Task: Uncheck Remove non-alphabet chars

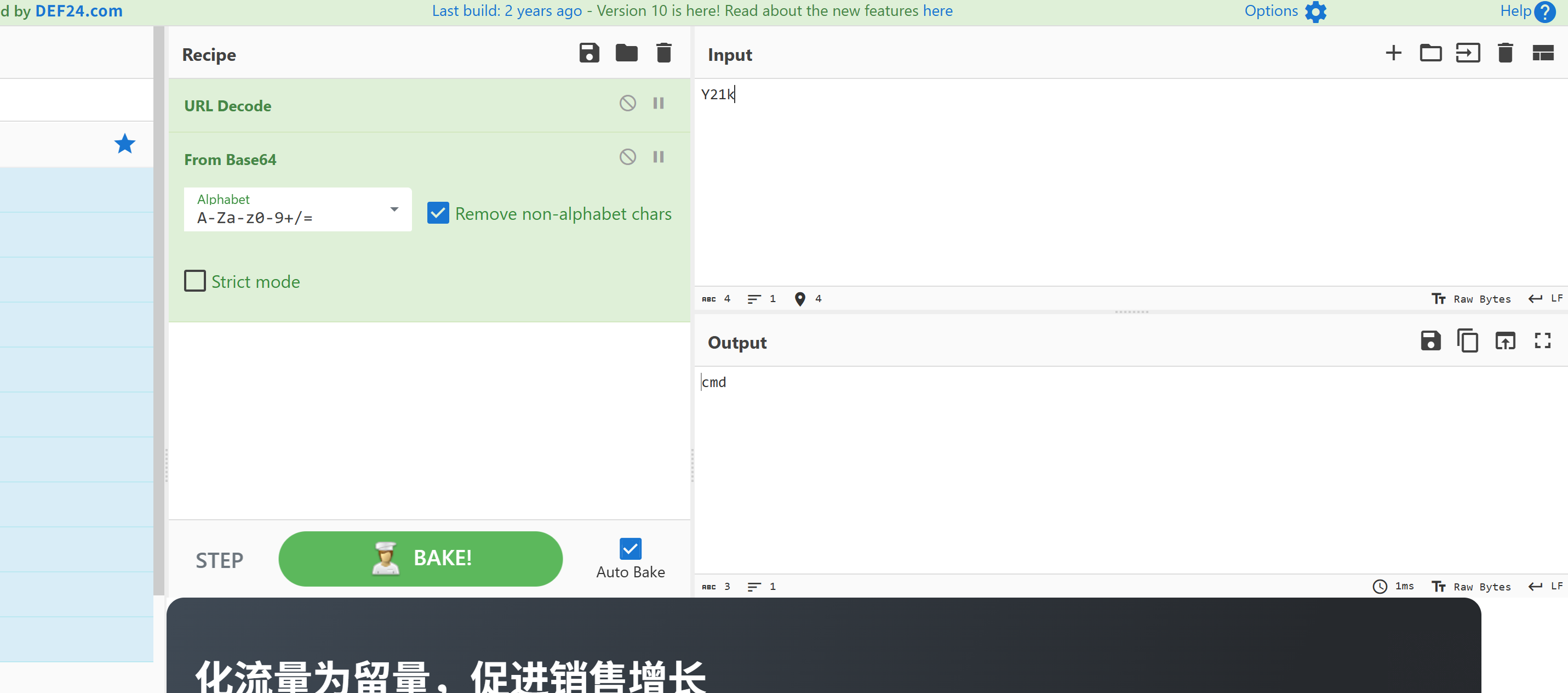Action: pyautogui.click(x=438, y=213)
